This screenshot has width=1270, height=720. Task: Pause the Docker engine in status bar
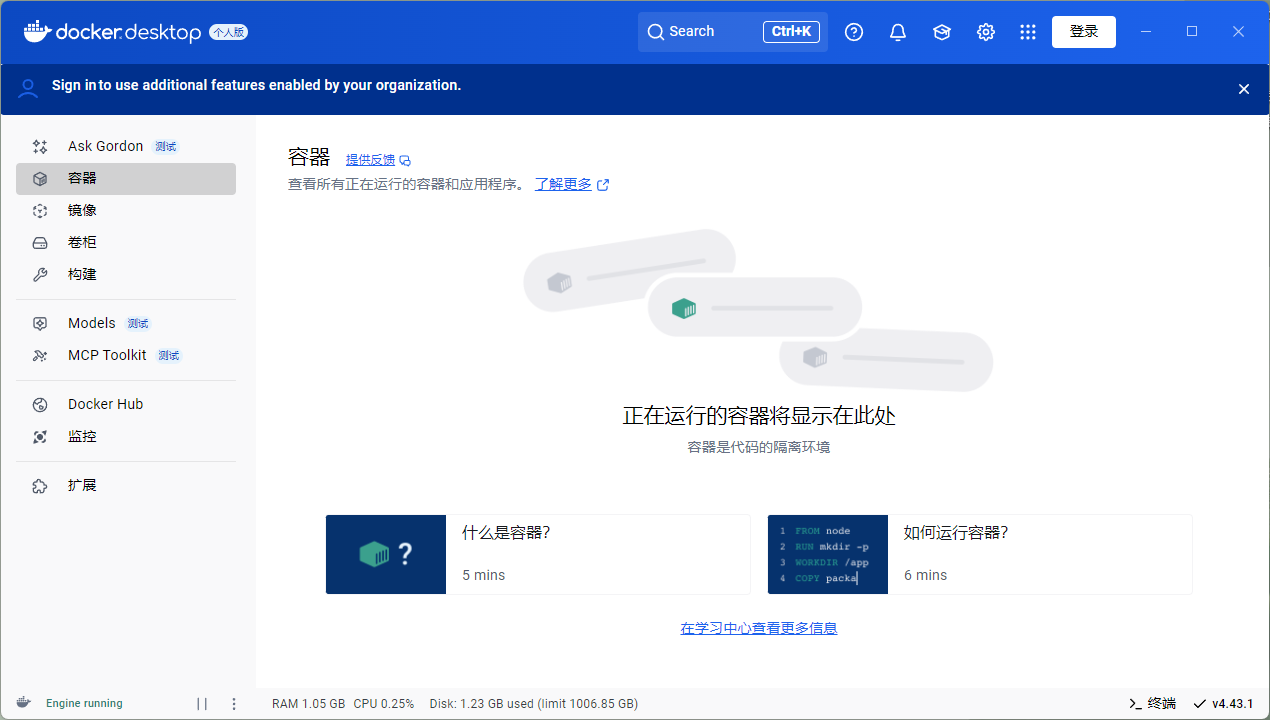point(202,703)
